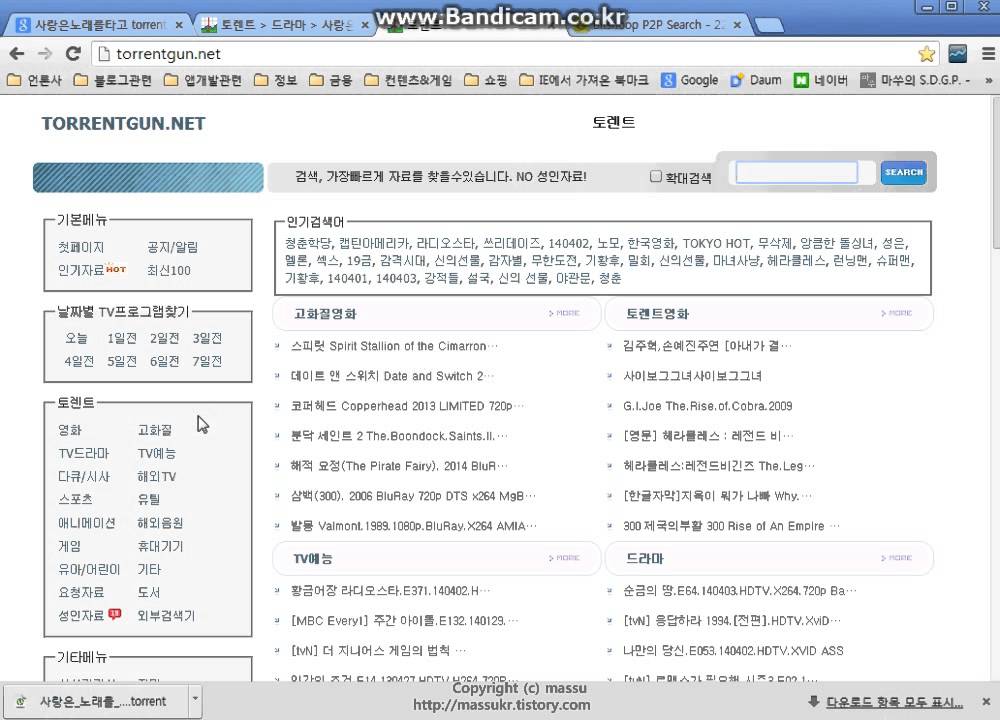Viewport: 1000px width, 720px height.
Task: Click the extension icon beside the star
Action: point(957,54)
